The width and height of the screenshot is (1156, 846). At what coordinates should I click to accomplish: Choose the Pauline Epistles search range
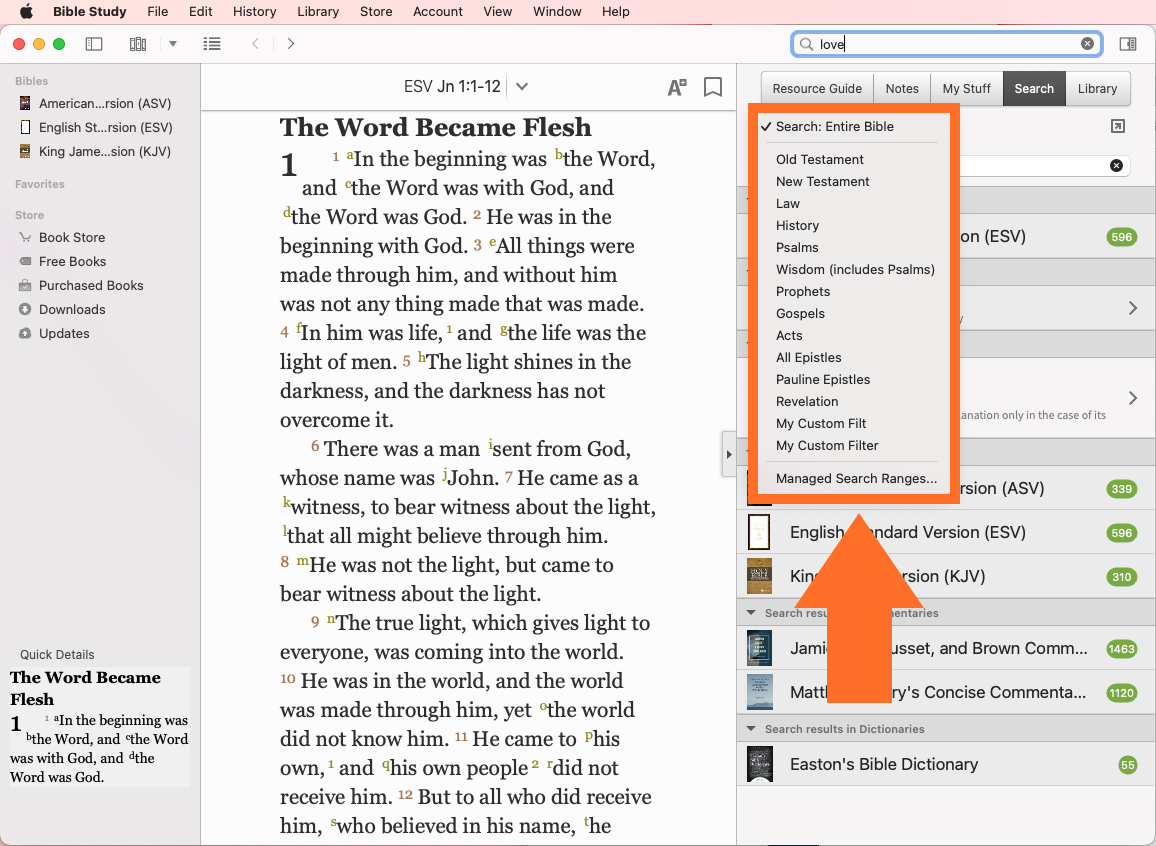click(x=823, y=380)
